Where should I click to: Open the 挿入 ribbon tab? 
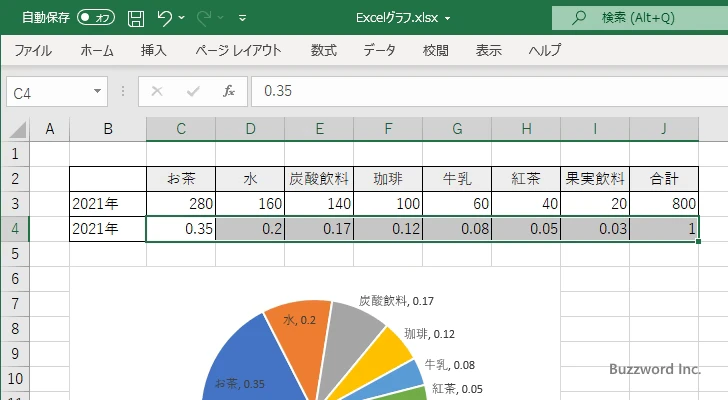(154, 50)
